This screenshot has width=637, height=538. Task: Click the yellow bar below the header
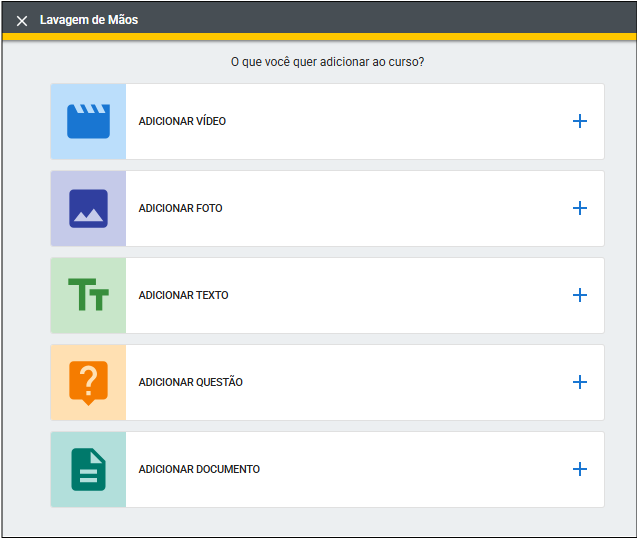click(x=318, y=37)
